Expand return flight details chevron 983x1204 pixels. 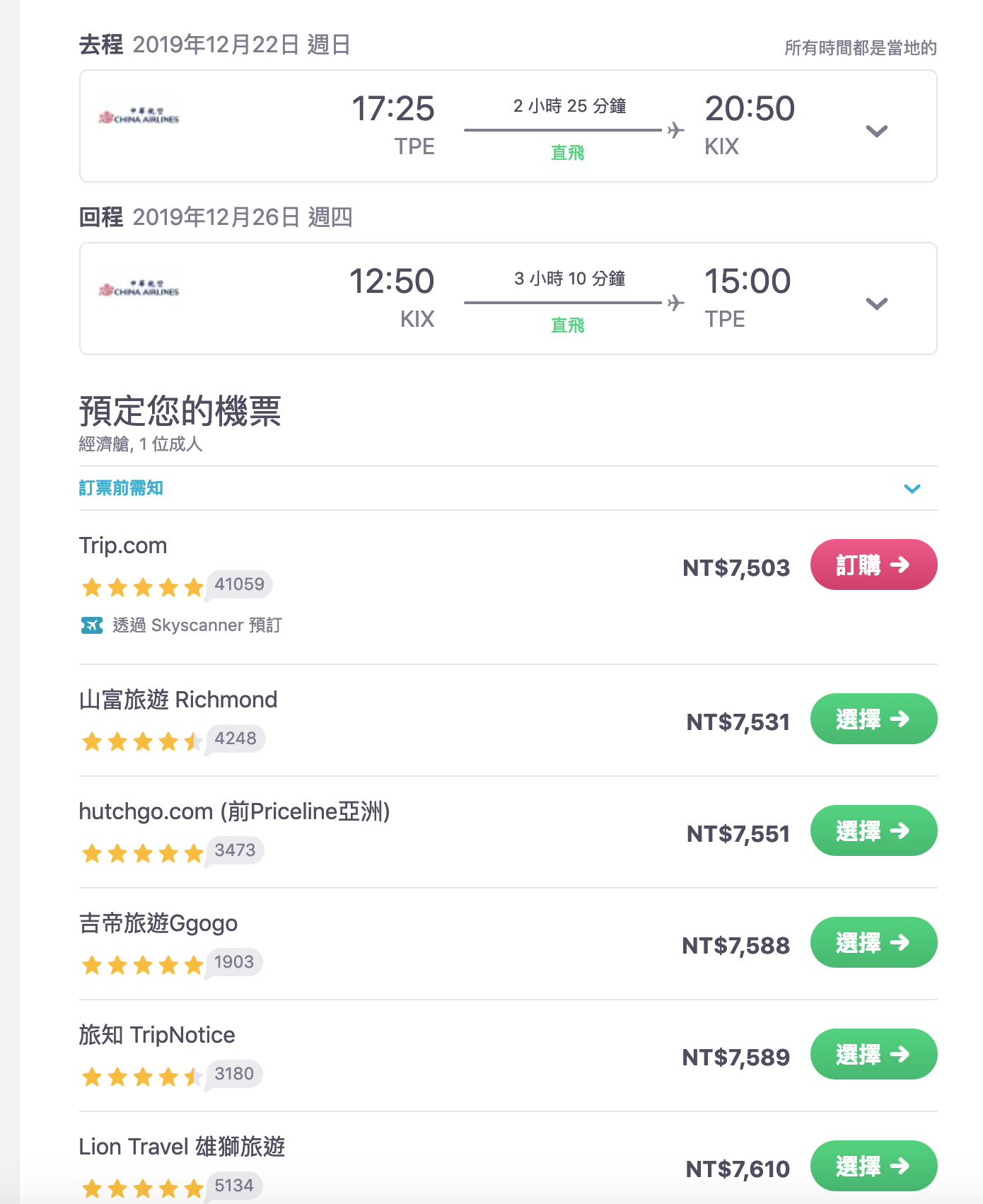pos(876,303)
